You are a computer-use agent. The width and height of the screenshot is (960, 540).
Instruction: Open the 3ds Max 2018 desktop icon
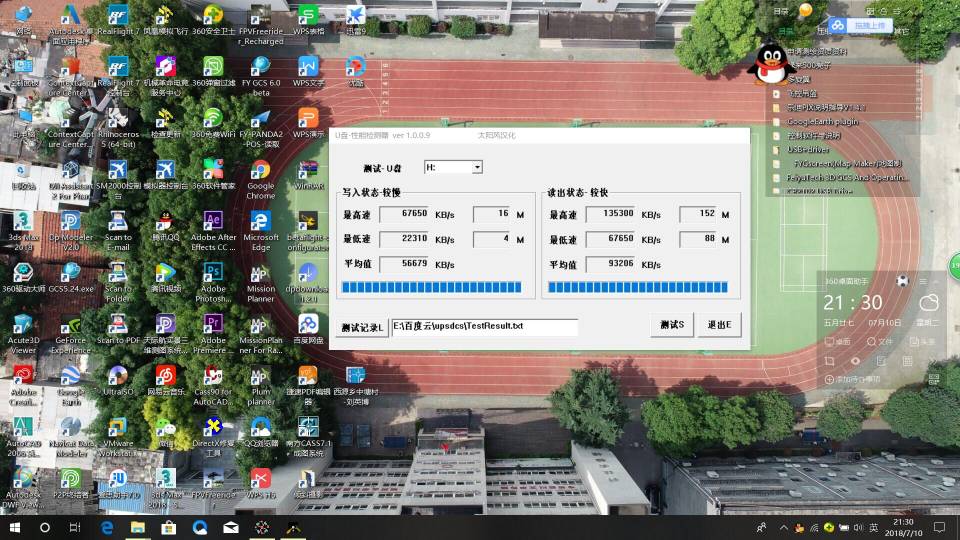click(x=23, y=231)
